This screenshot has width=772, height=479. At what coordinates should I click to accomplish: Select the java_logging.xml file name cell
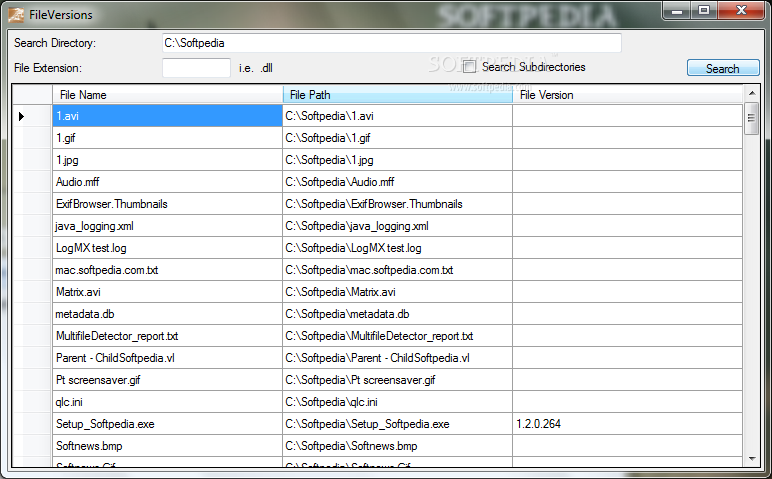[x=167, y=226]
